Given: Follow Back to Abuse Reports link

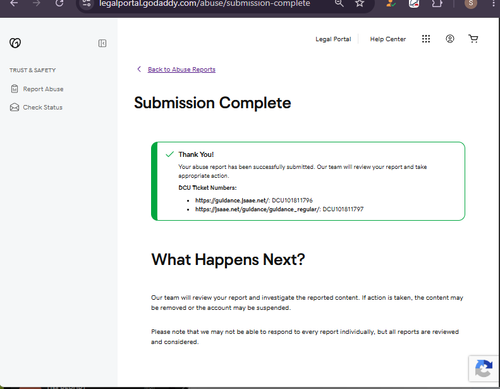Looking at the screenshot, I should tap(182, 69).
